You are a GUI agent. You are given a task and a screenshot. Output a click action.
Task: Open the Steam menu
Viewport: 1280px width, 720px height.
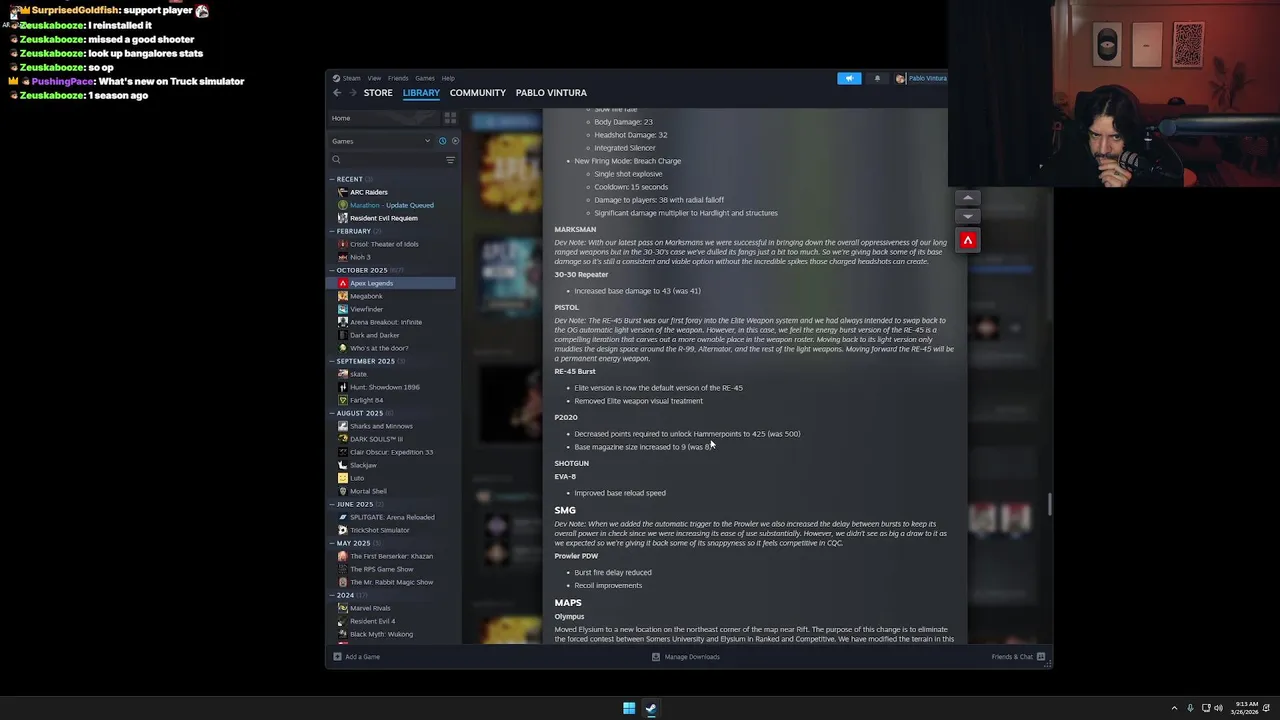351,78
